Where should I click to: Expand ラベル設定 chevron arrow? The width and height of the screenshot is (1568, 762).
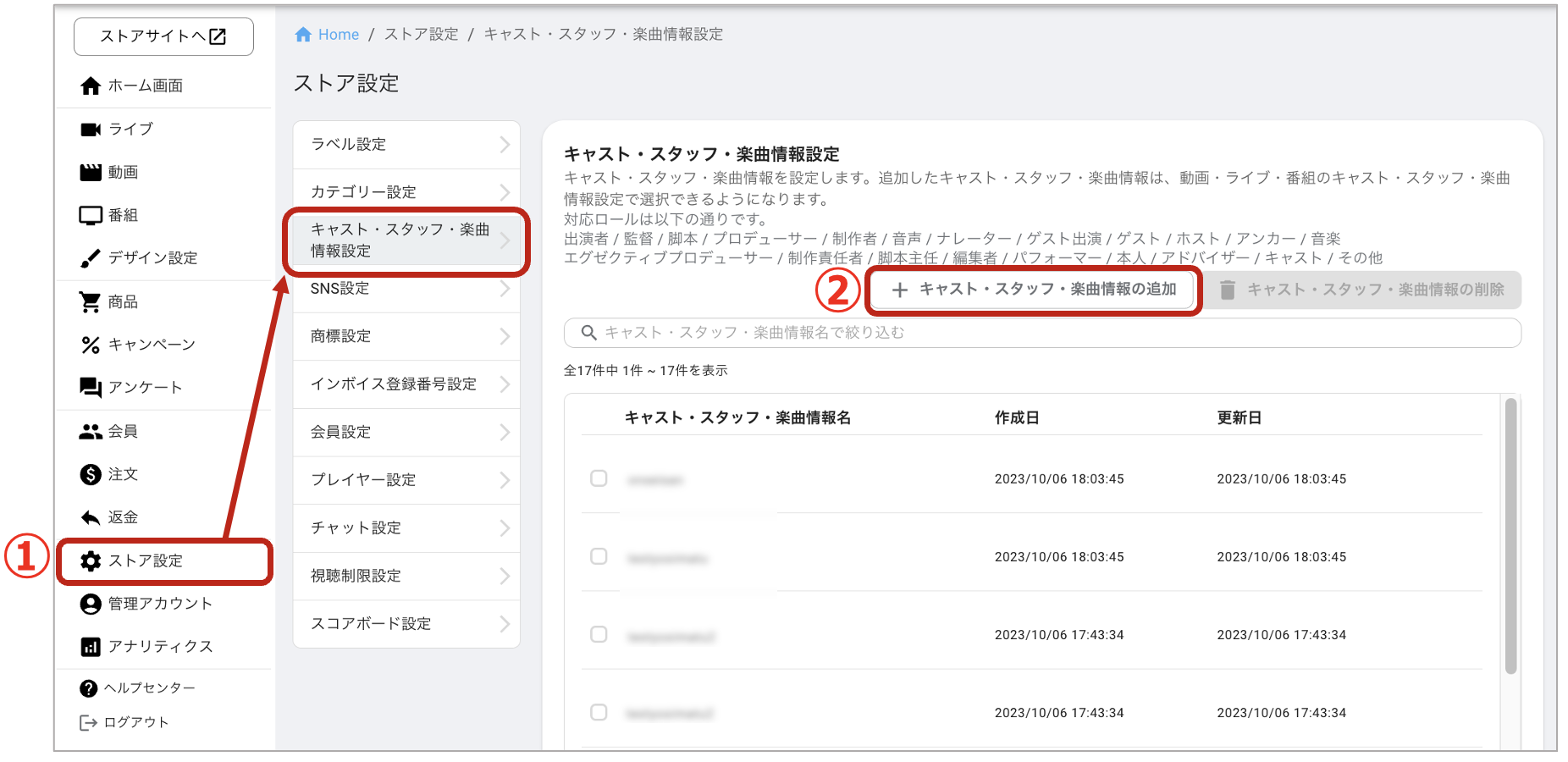click(505, 144)
